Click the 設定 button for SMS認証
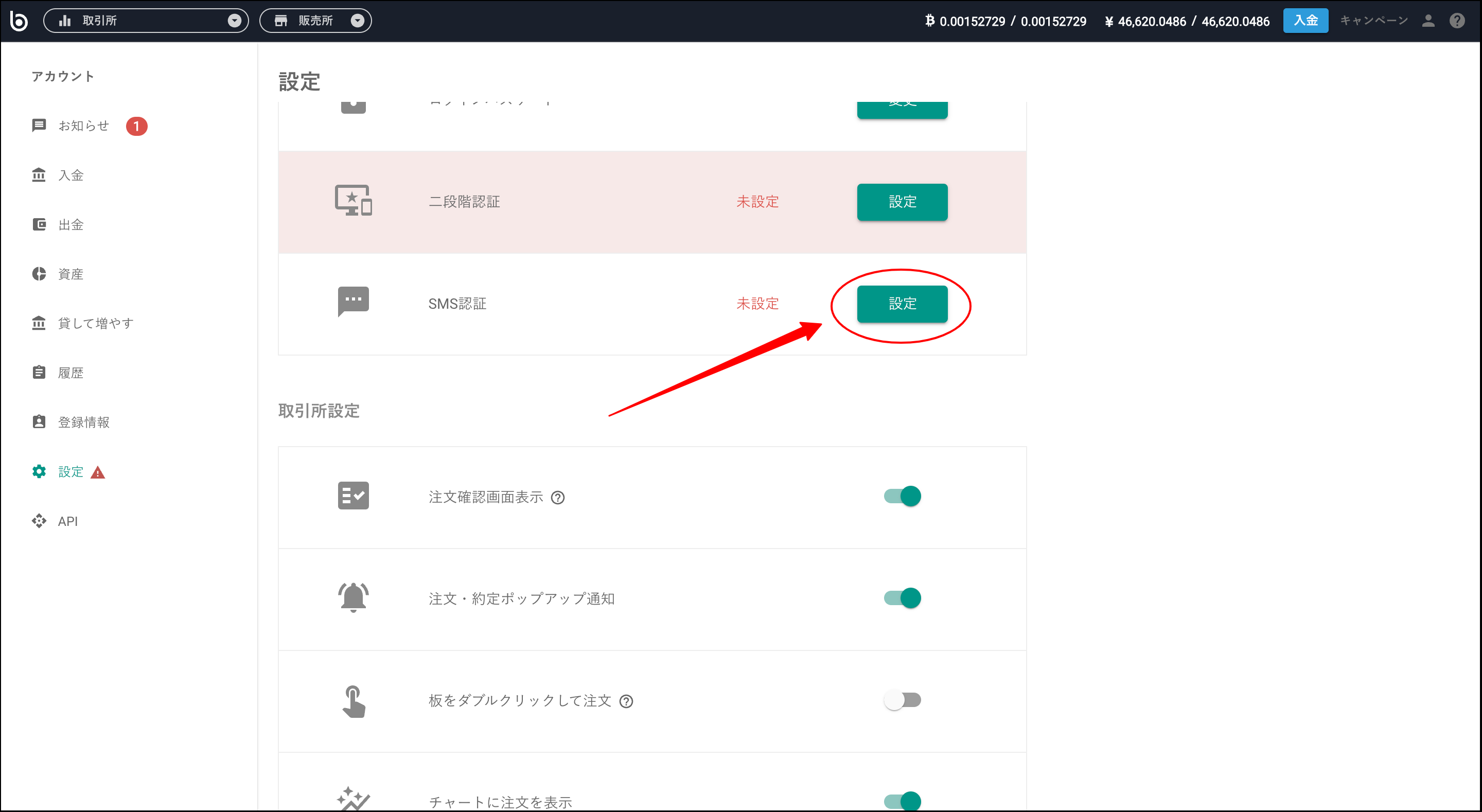This screenshot has width=1482, height=812. point(902,304)
